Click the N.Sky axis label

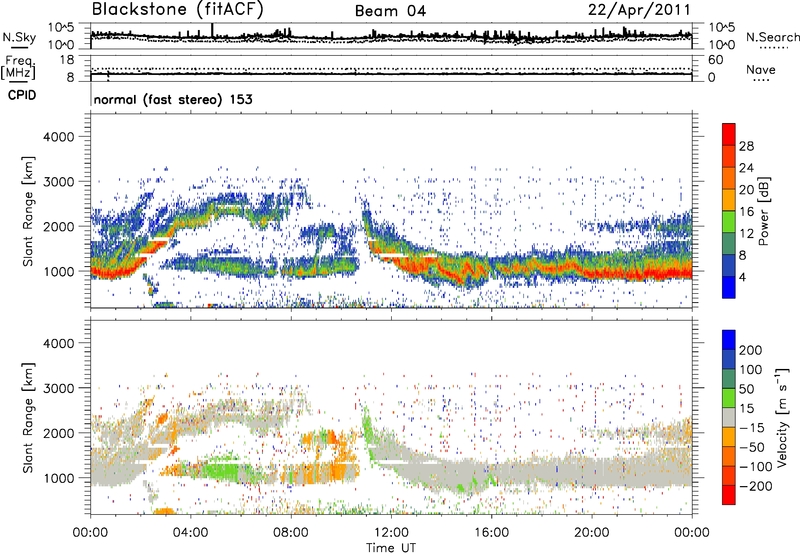19,37
